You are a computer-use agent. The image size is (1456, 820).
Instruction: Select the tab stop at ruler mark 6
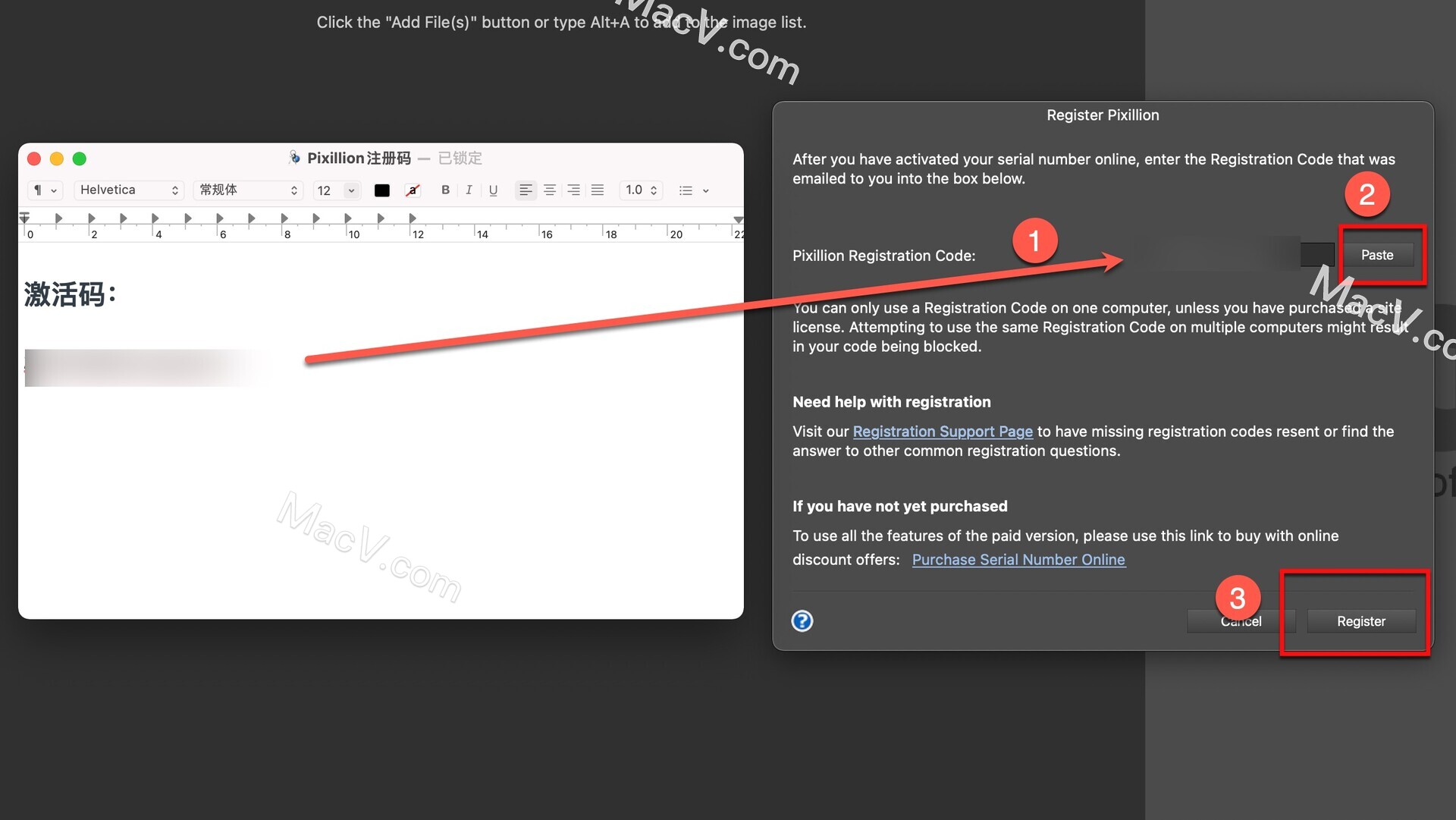[219, 218]
